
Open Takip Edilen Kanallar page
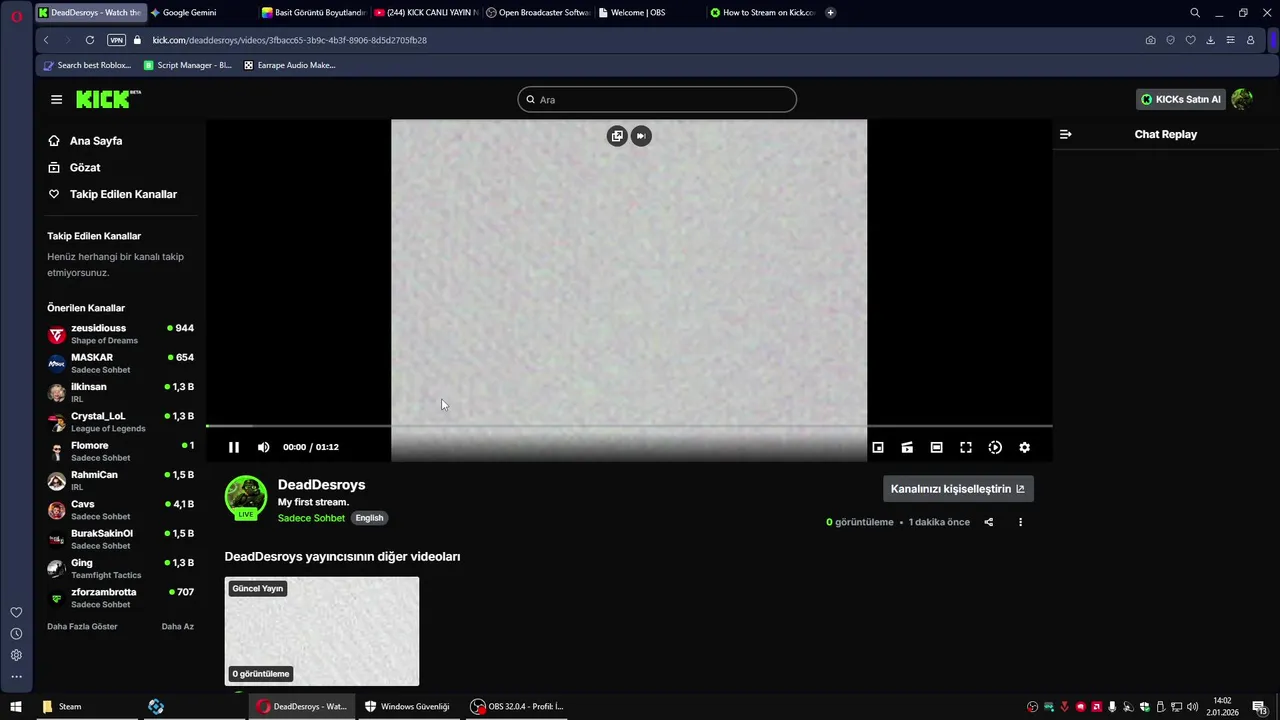point(121,194)
